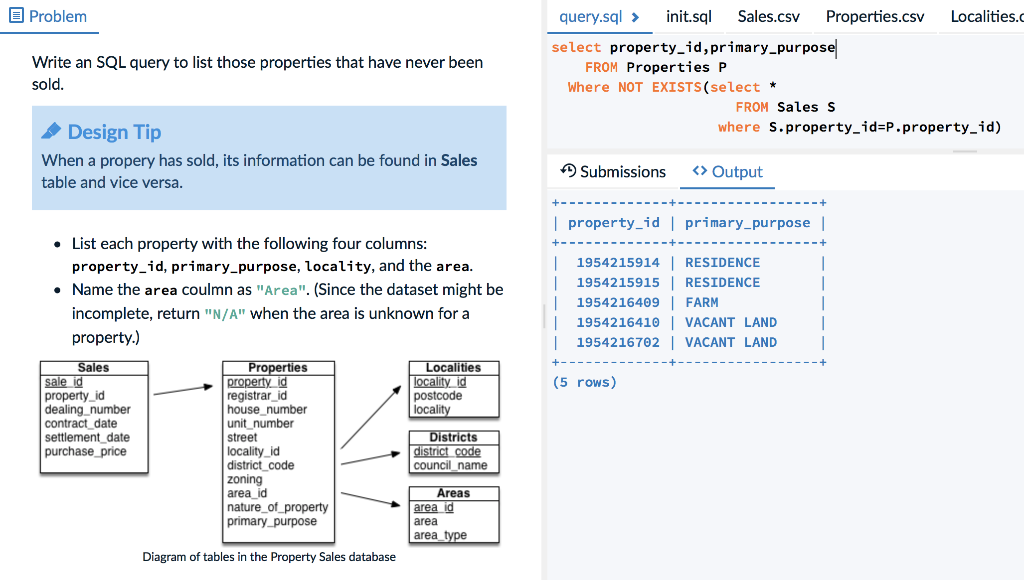
Task: Click the property_id column header in output
Action: pos(613,222)
